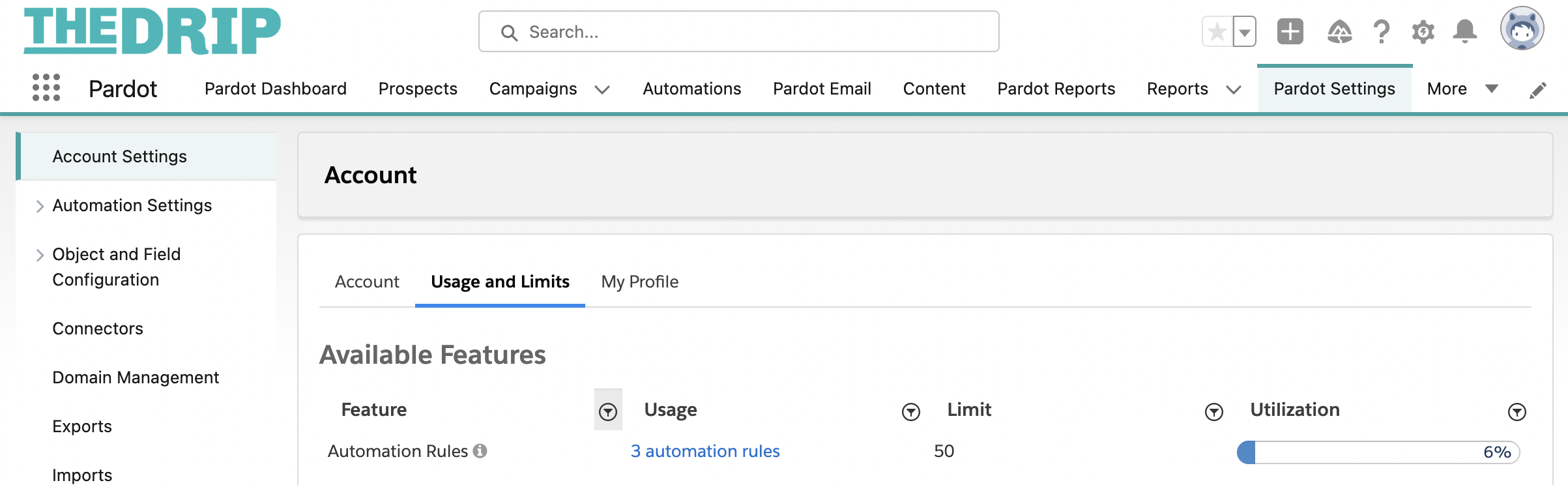Screen dimensions: 1568x485
Task: Open the Trailhead guidance icon
Action: 1339,31
